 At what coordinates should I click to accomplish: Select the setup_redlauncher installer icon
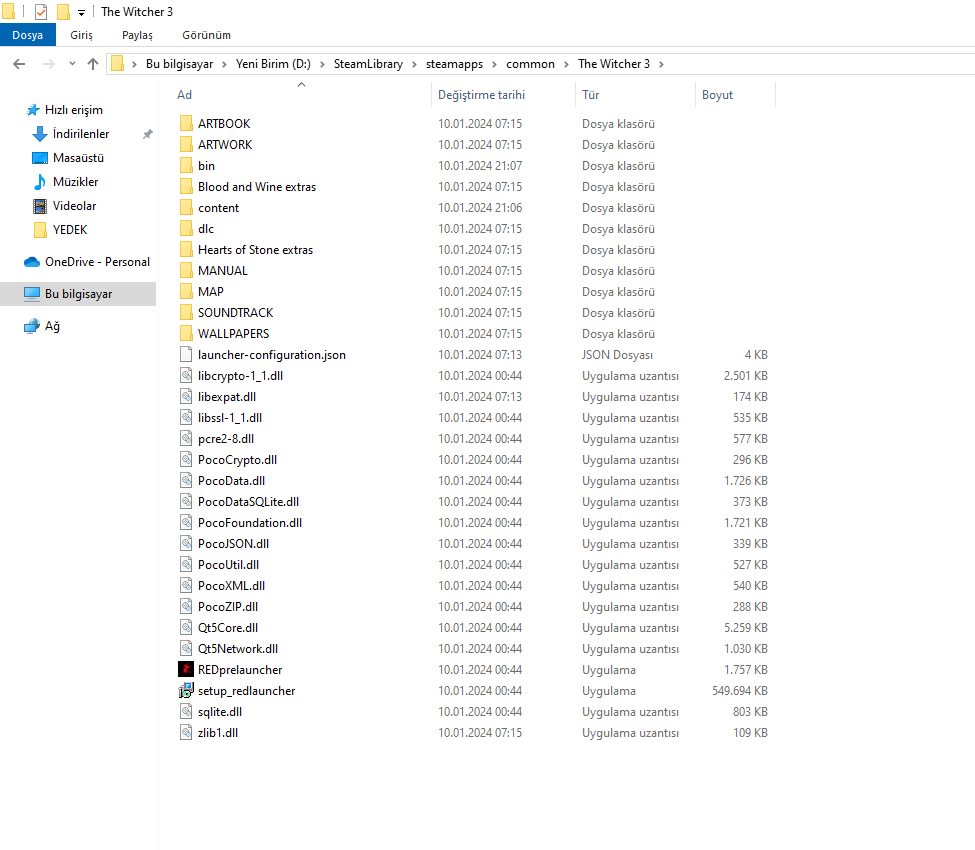coord(186,691)
